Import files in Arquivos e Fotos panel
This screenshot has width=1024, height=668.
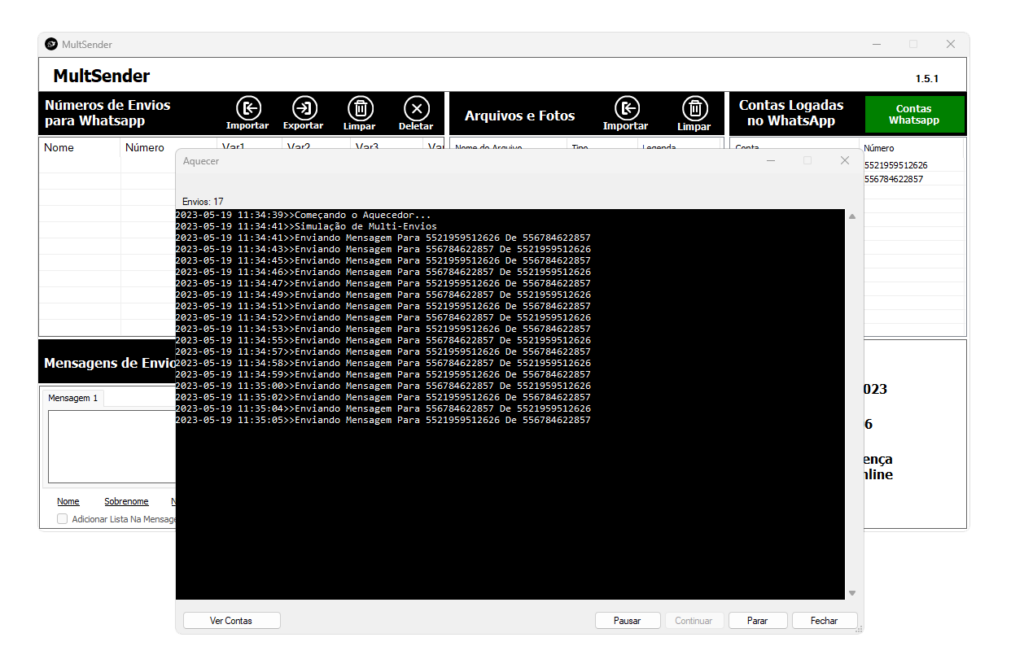(x=626, y=114)
